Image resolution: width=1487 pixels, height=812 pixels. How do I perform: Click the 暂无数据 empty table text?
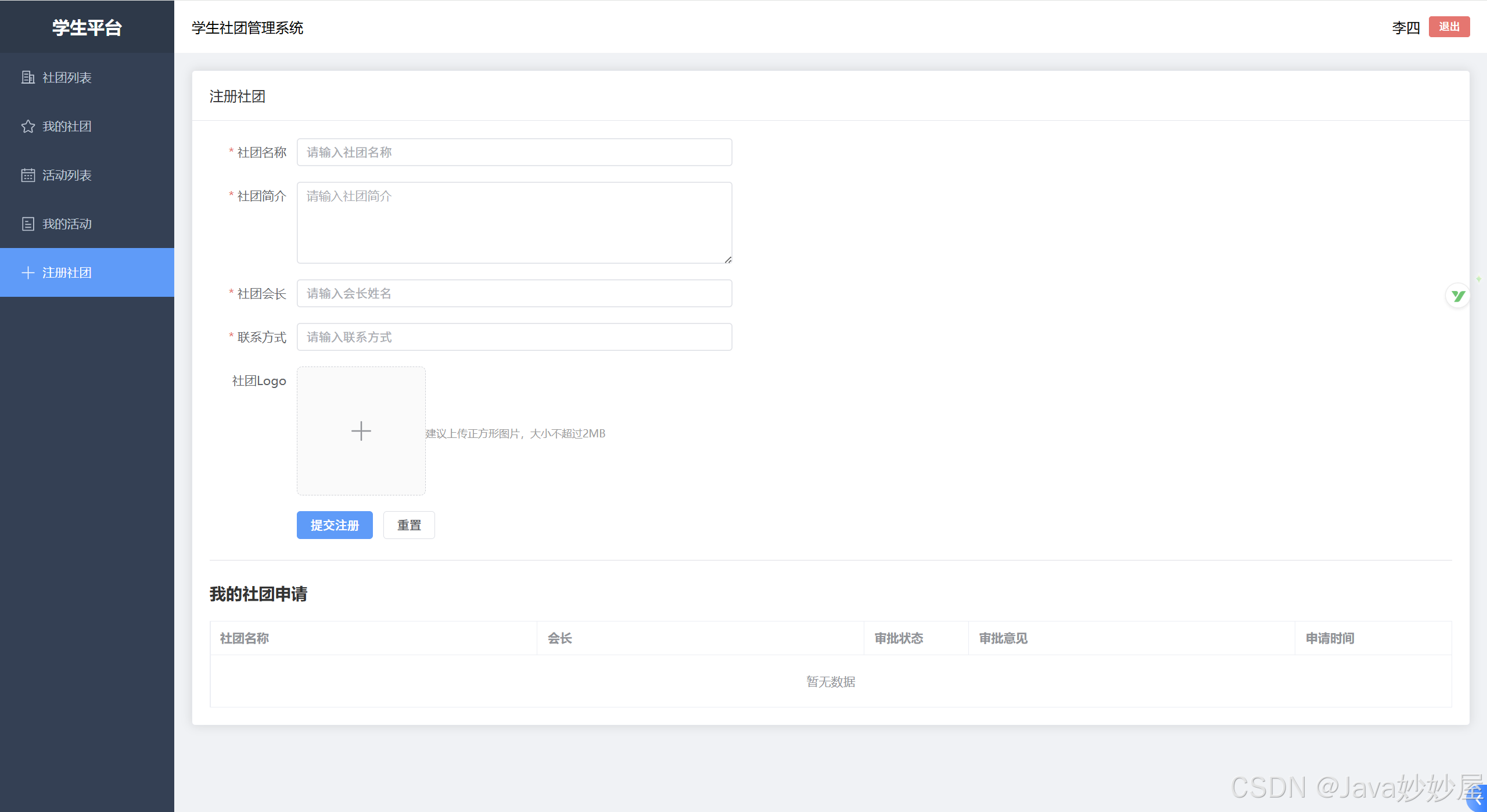tap(831, 681)
